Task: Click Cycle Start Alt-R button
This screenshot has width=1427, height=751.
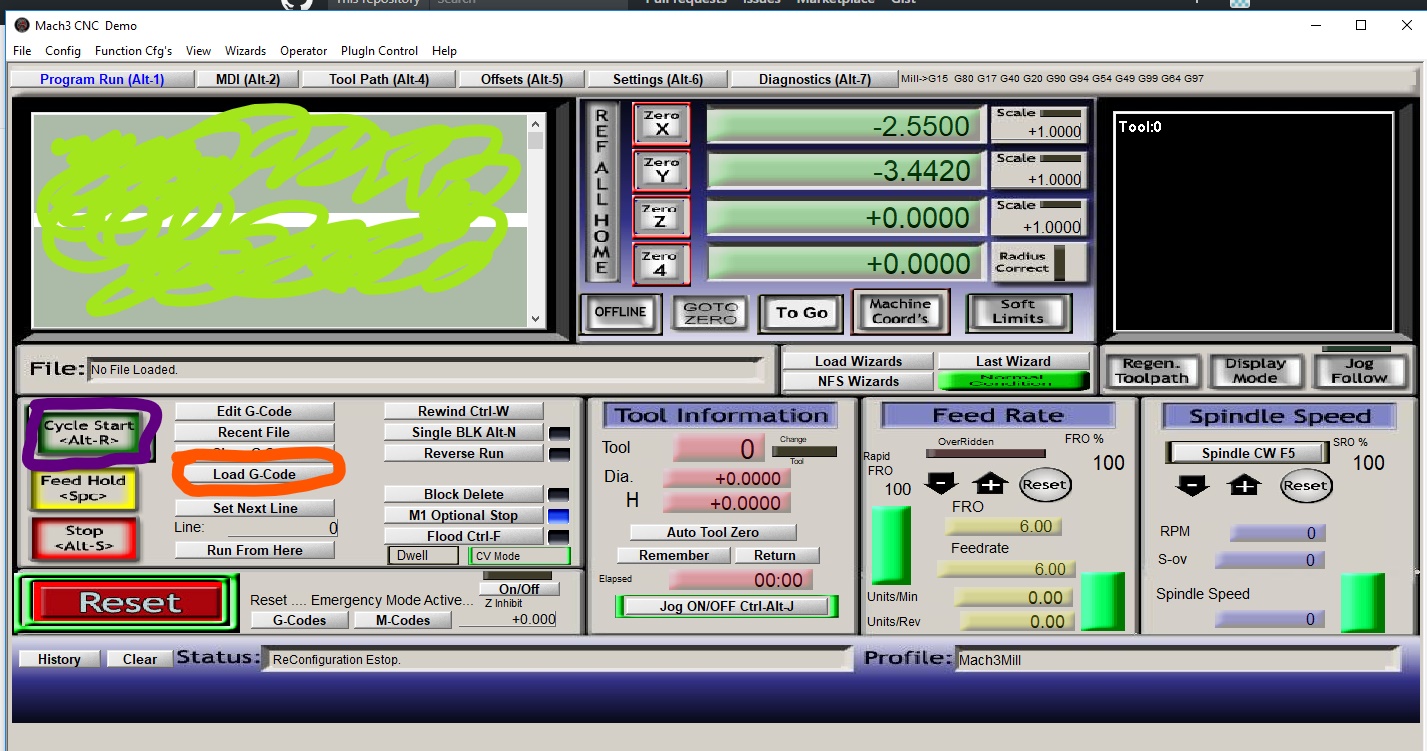Action: pyautogui.click(x=88, y=432)
